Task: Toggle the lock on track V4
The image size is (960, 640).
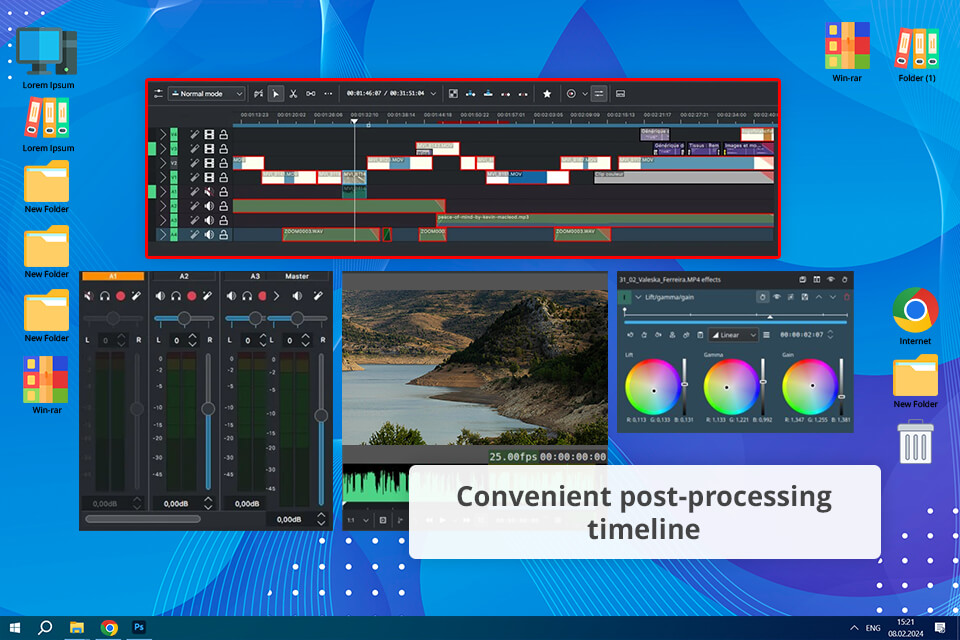Action: [x=224, y=134]
